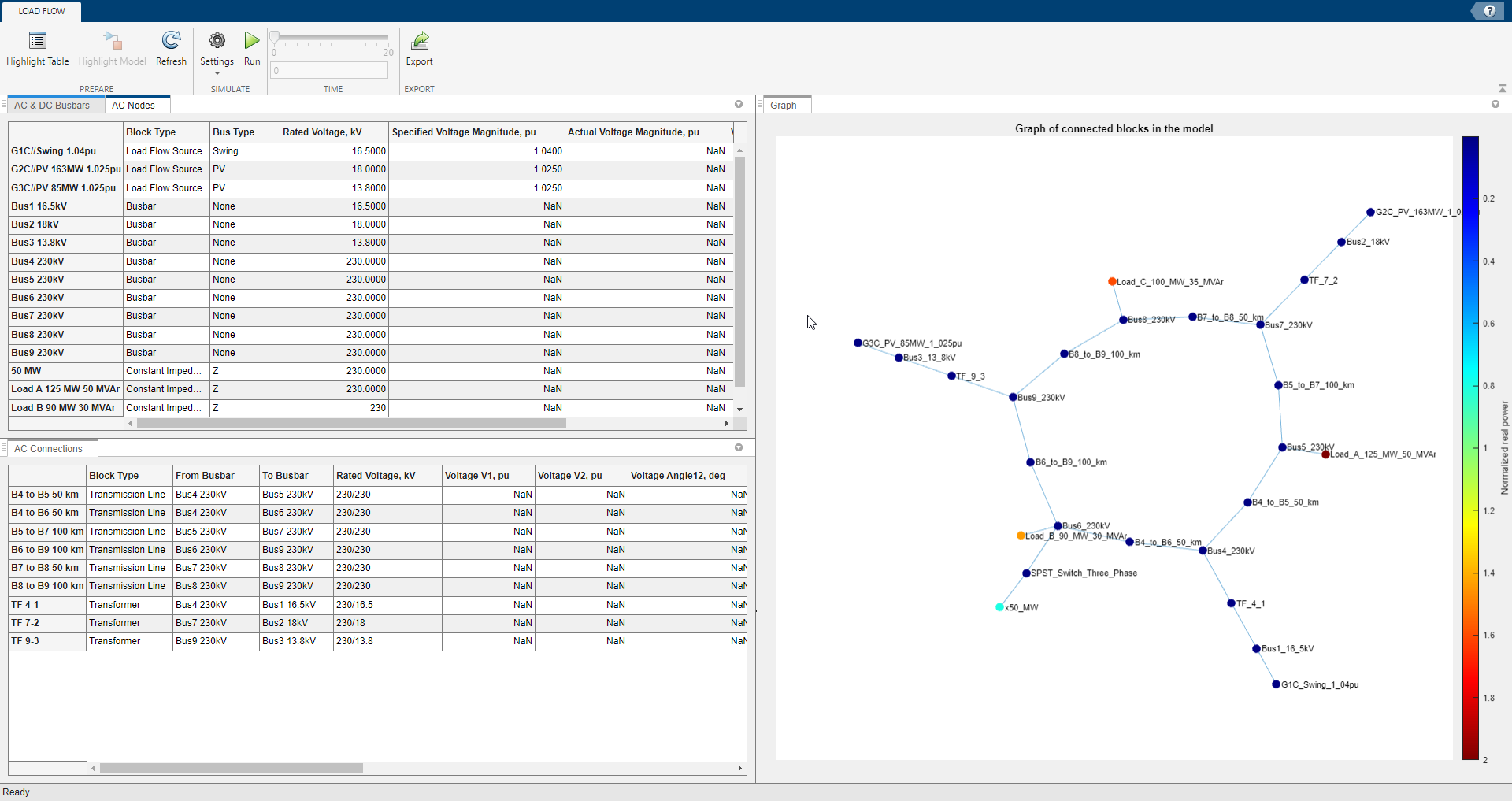Collapse the toolbar ribbon with top-right arrow

tap(1503, 88)
